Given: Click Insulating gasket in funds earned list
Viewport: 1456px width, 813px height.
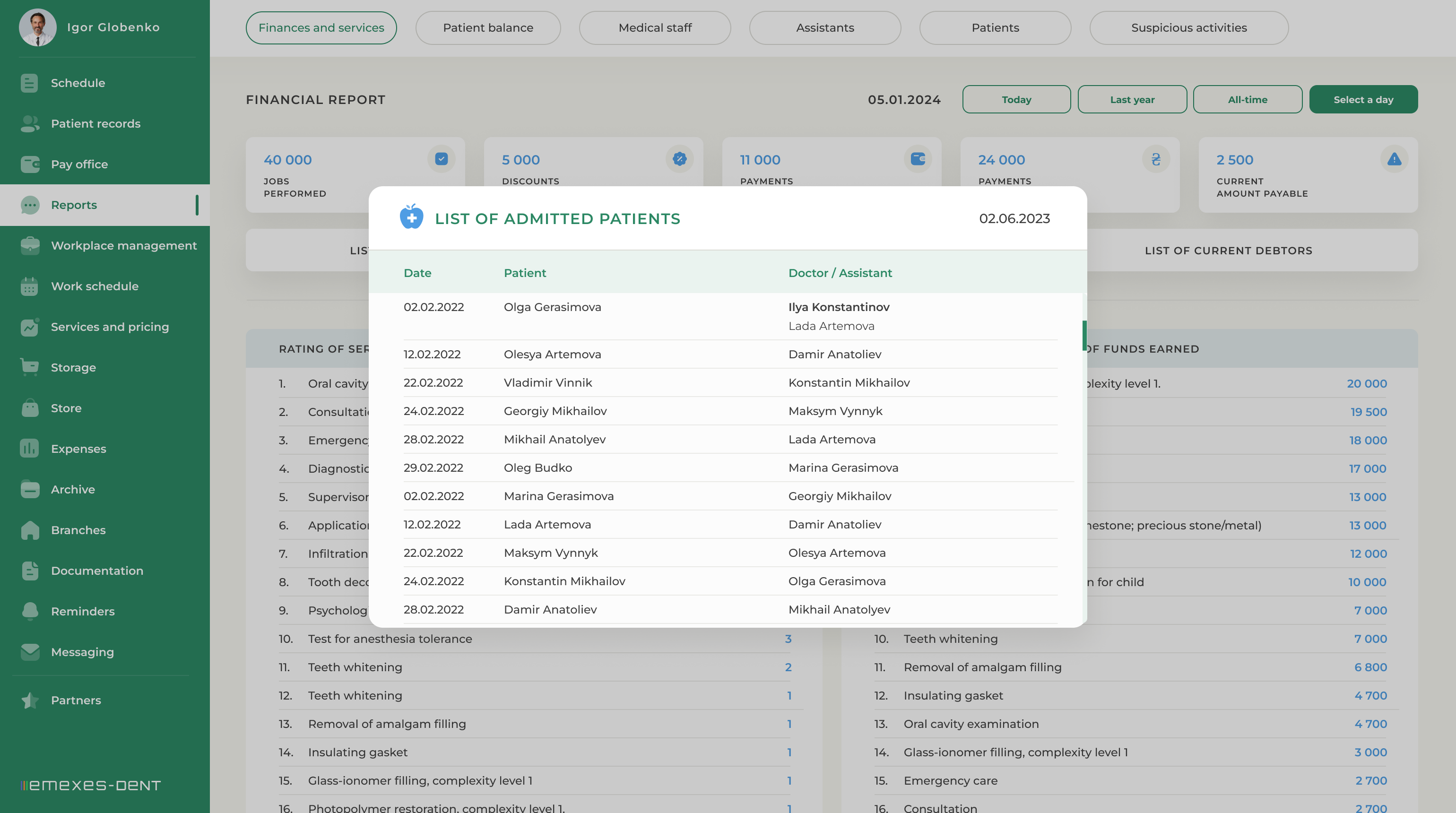Looking at the screenshot, I should 953,695.
